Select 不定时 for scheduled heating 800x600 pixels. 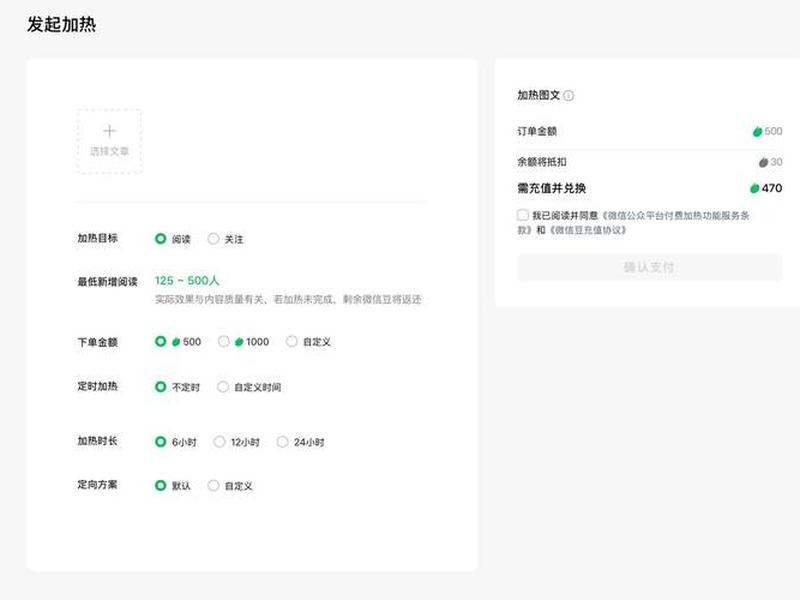[161, 386]
